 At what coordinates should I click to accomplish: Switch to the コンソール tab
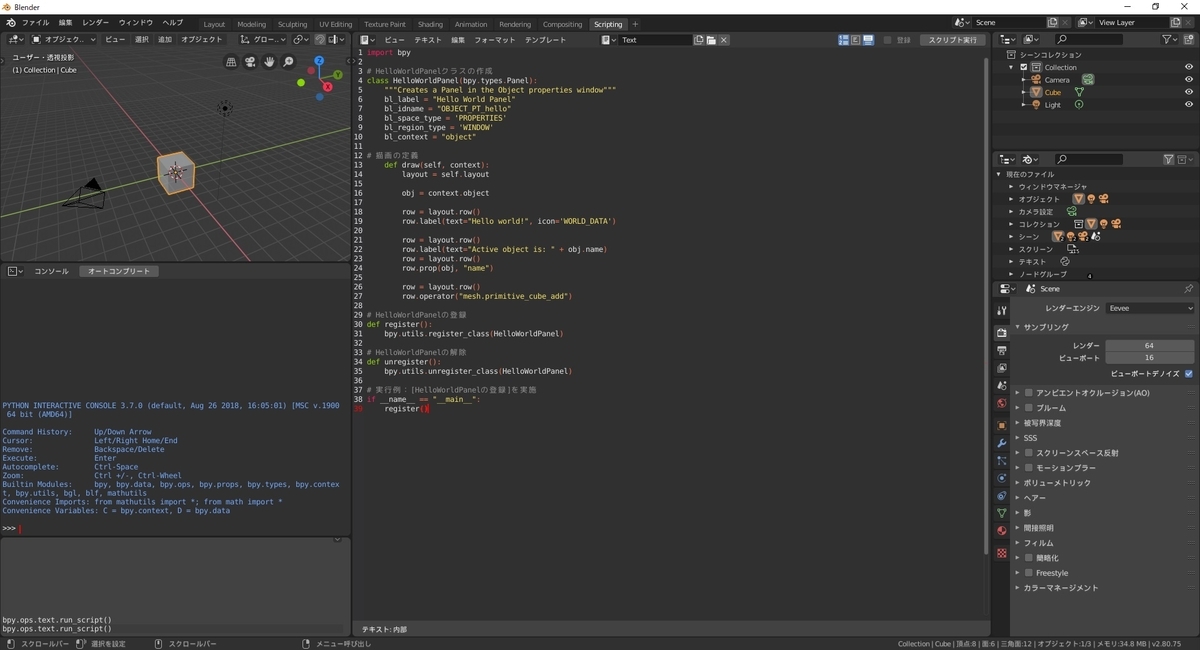click(52, 271)
